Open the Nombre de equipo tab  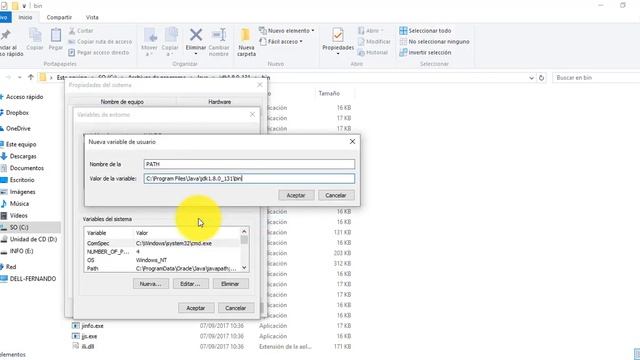(122, 102)
